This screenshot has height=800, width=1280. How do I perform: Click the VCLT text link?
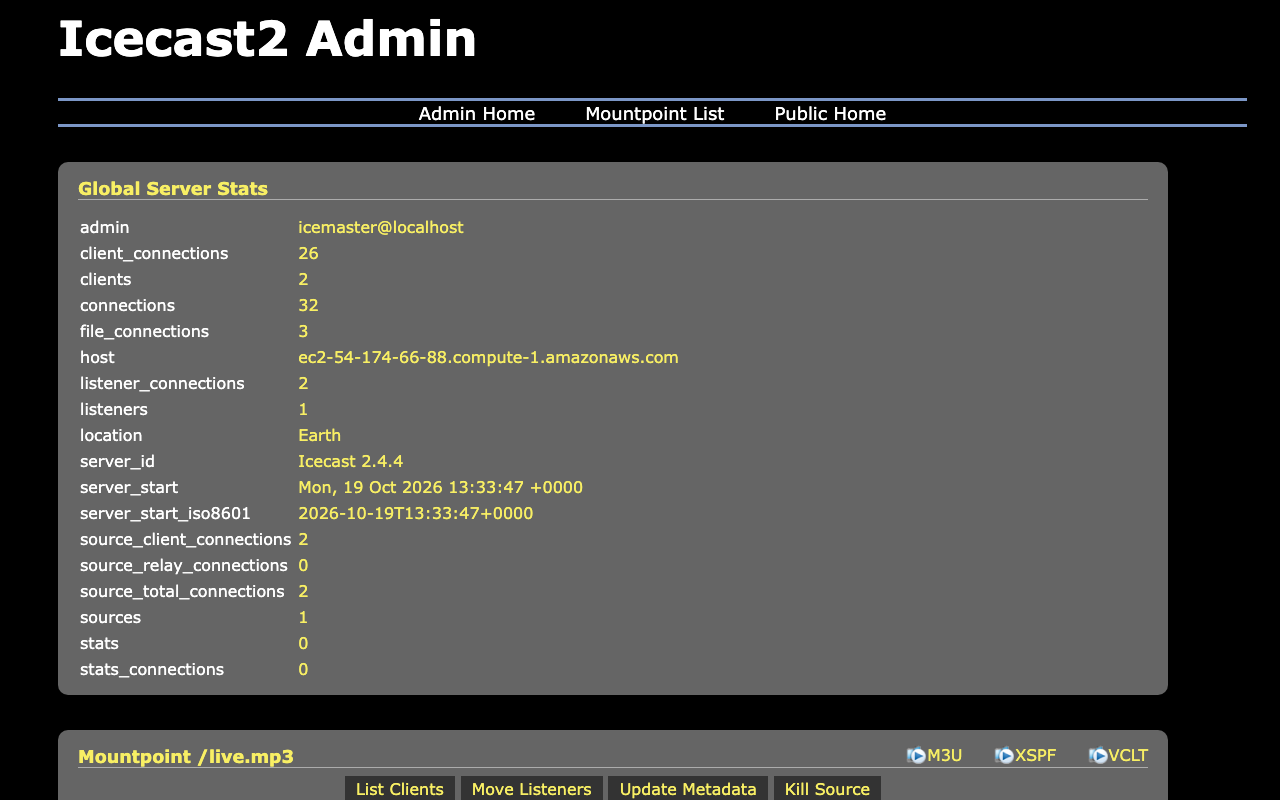[1128, 756]
